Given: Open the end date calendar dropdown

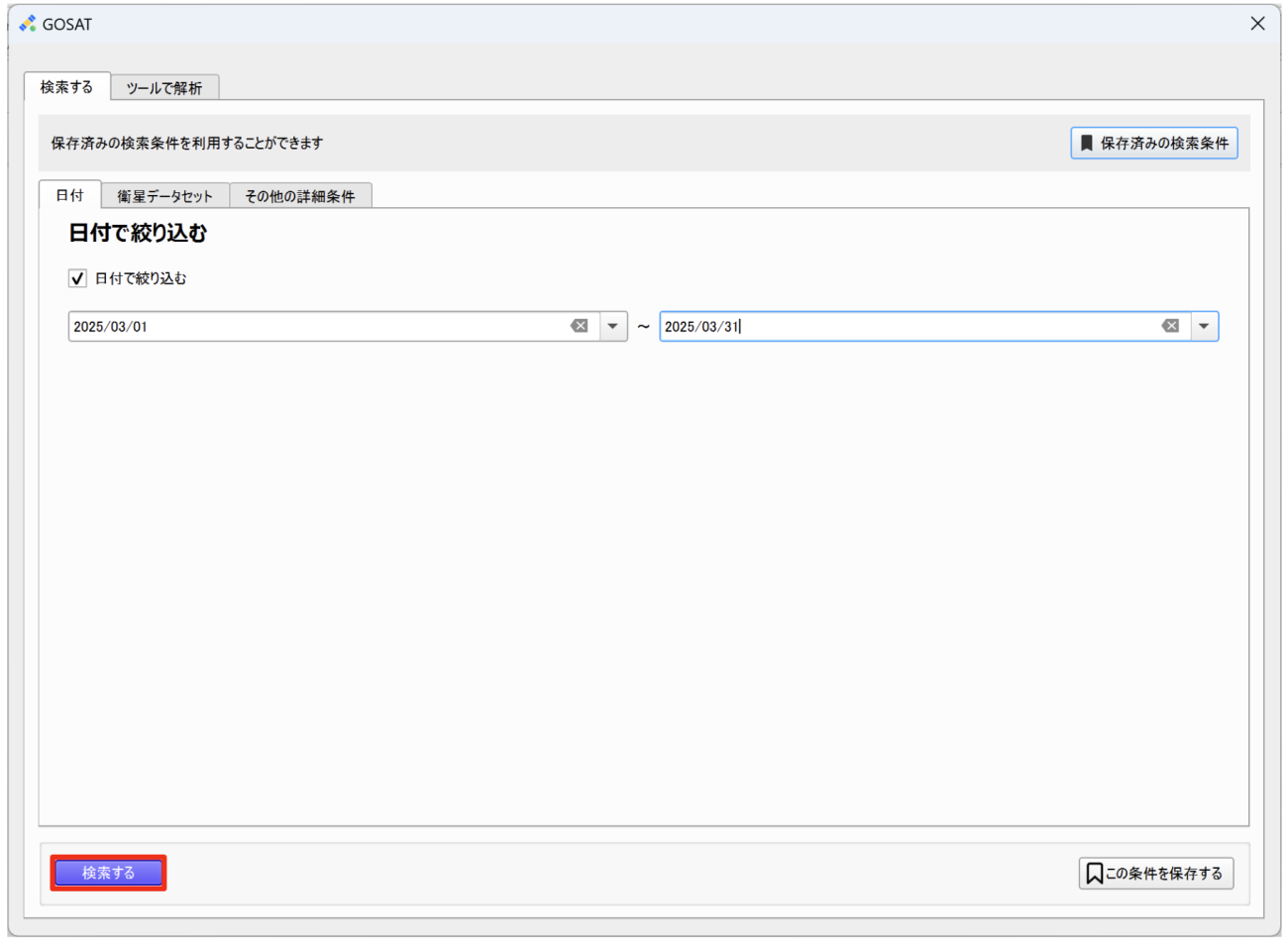Looking at the screenshot, I should (x=1204, y=326).
